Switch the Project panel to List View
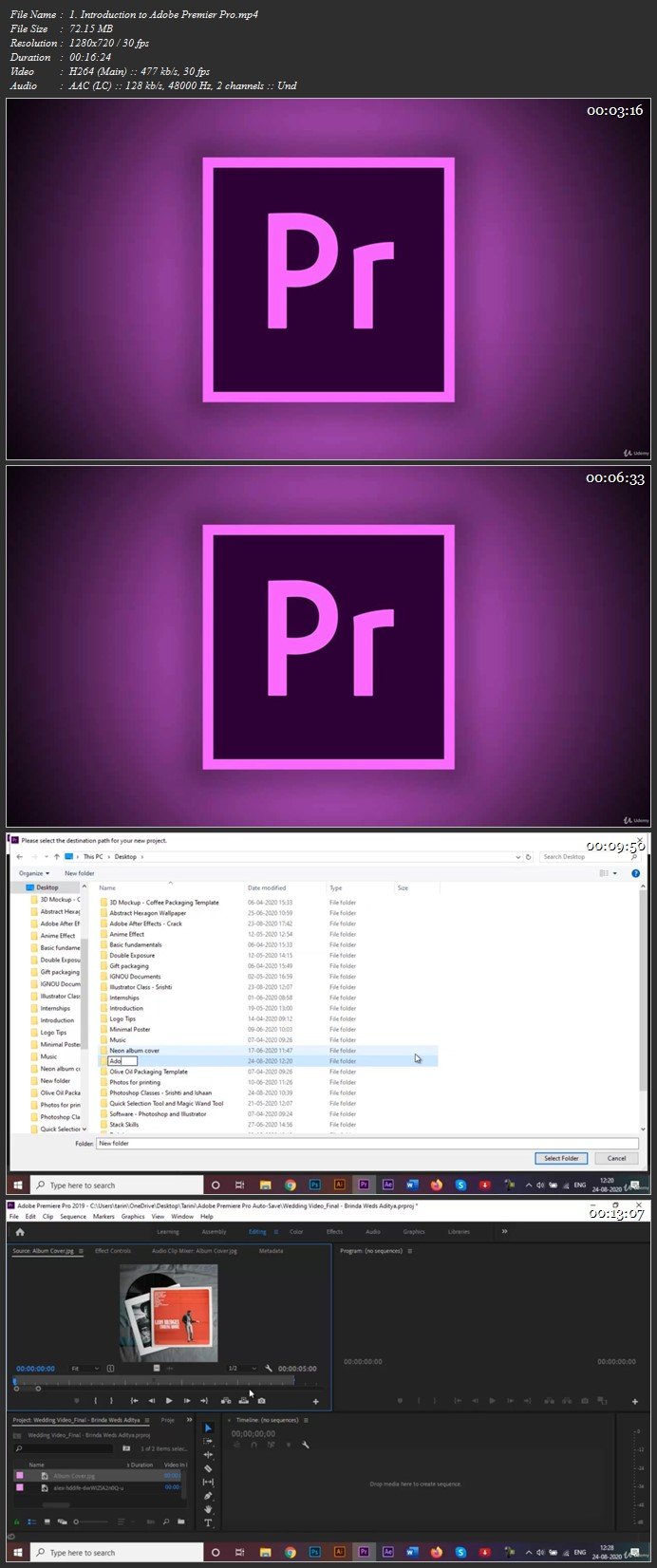Image resolution: width=657 pixels, height=1568 pixels. pos(32,1521)
